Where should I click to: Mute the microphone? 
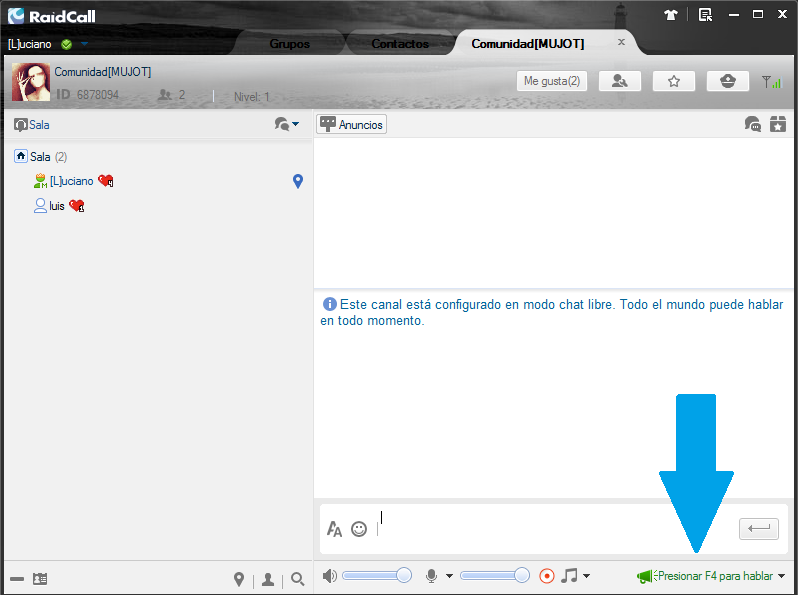point(432,575)
